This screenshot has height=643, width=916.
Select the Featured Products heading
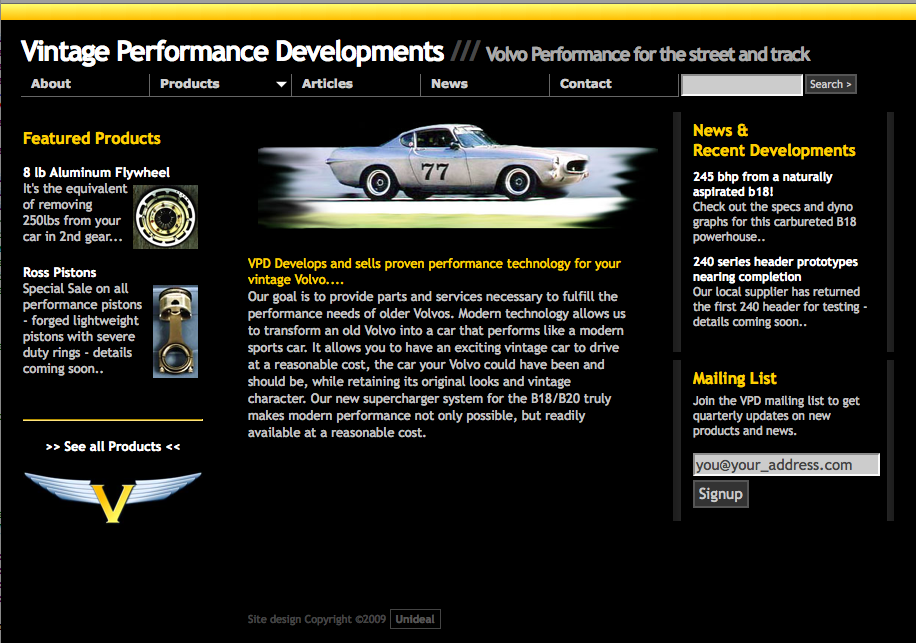(x=92, y=138)
